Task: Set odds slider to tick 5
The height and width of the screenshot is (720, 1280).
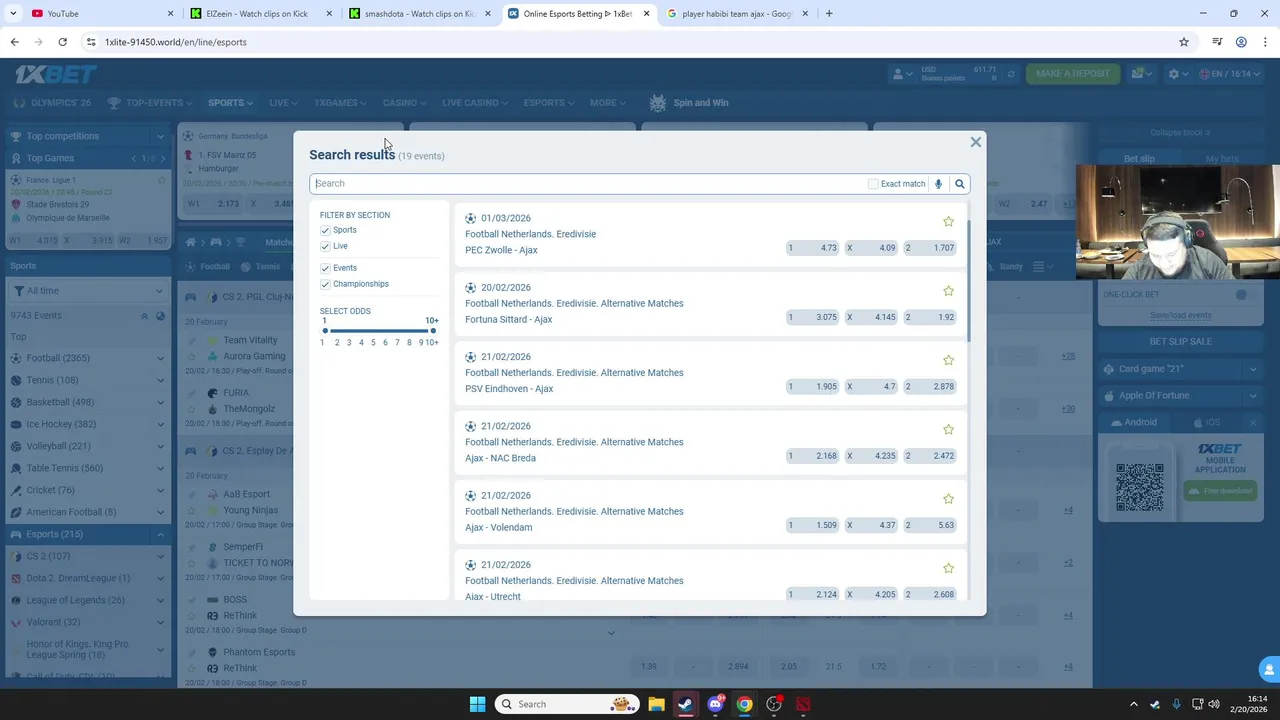Action: point(373,343)
